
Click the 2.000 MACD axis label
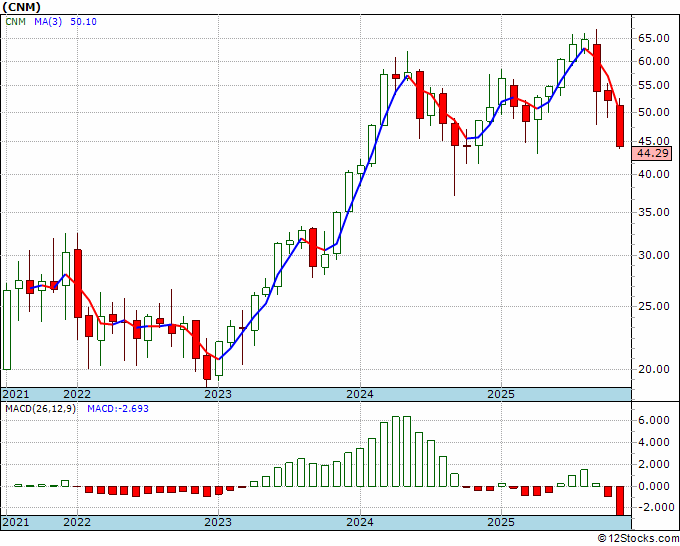[654, 464]
